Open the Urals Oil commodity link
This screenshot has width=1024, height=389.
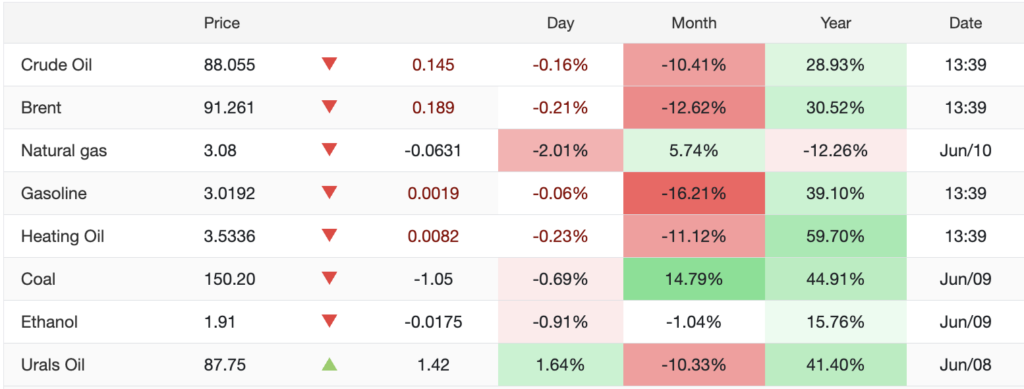pyautogui.click(x=53, y=365)
